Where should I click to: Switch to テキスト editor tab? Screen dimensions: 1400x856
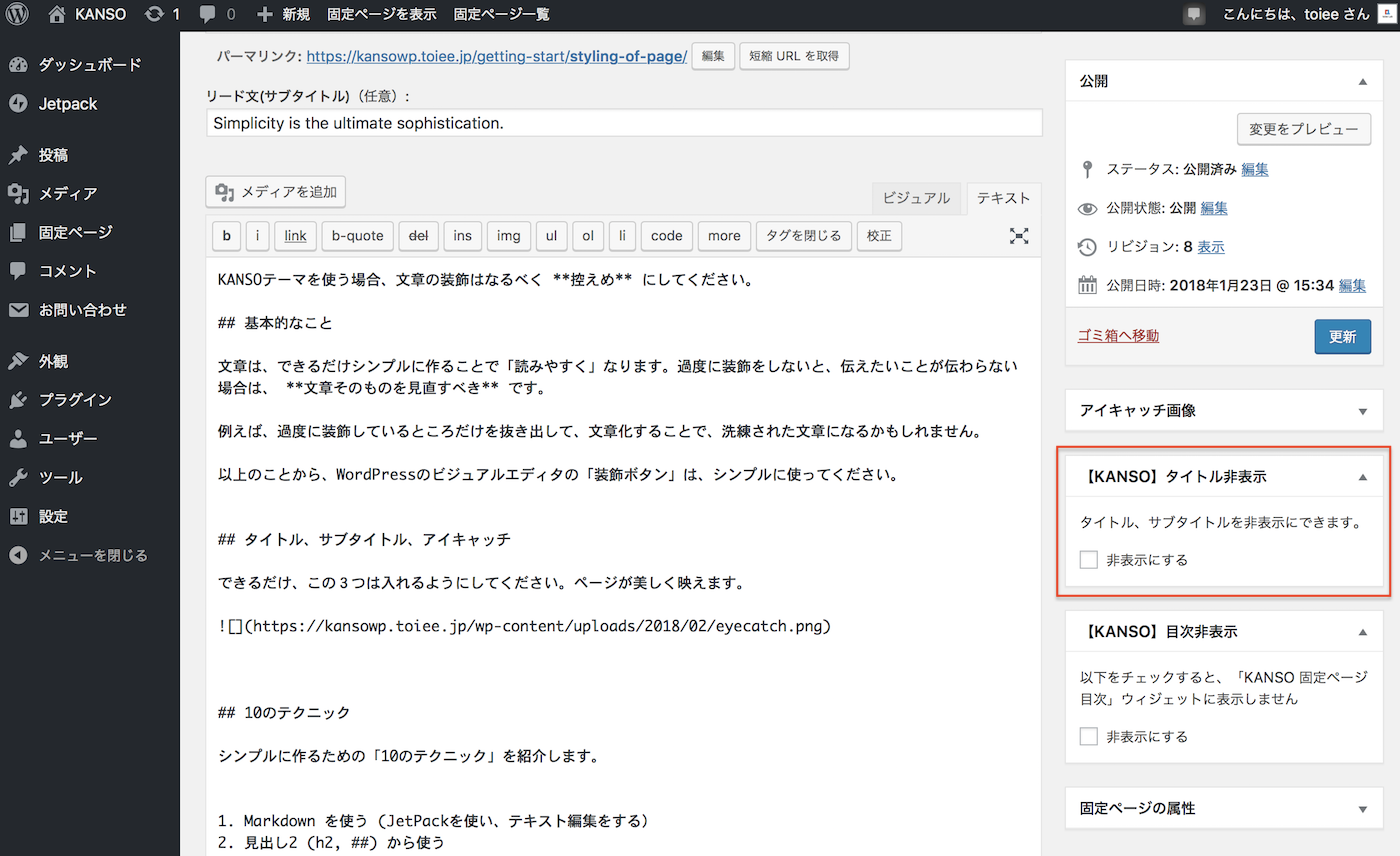click(x=1003, y=198)
